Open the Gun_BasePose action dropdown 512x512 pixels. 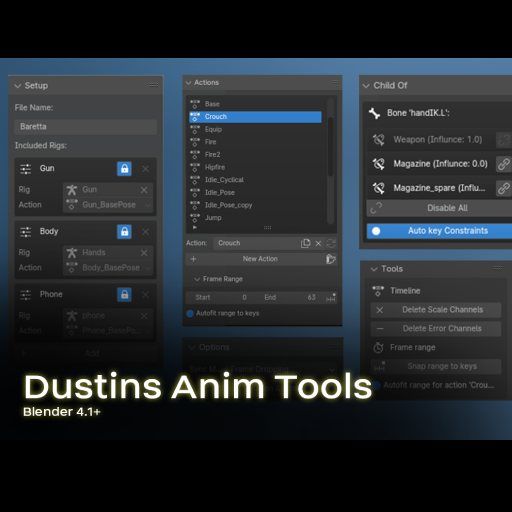pyautogui.click(x=108, y=205)
